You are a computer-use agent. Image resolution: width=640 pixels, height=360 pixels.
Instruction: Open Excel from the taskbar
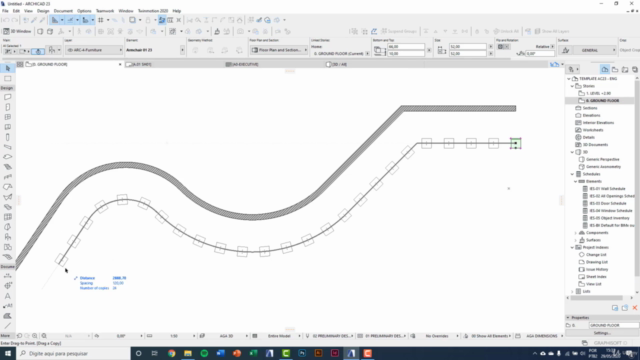(x=253, y=353)
